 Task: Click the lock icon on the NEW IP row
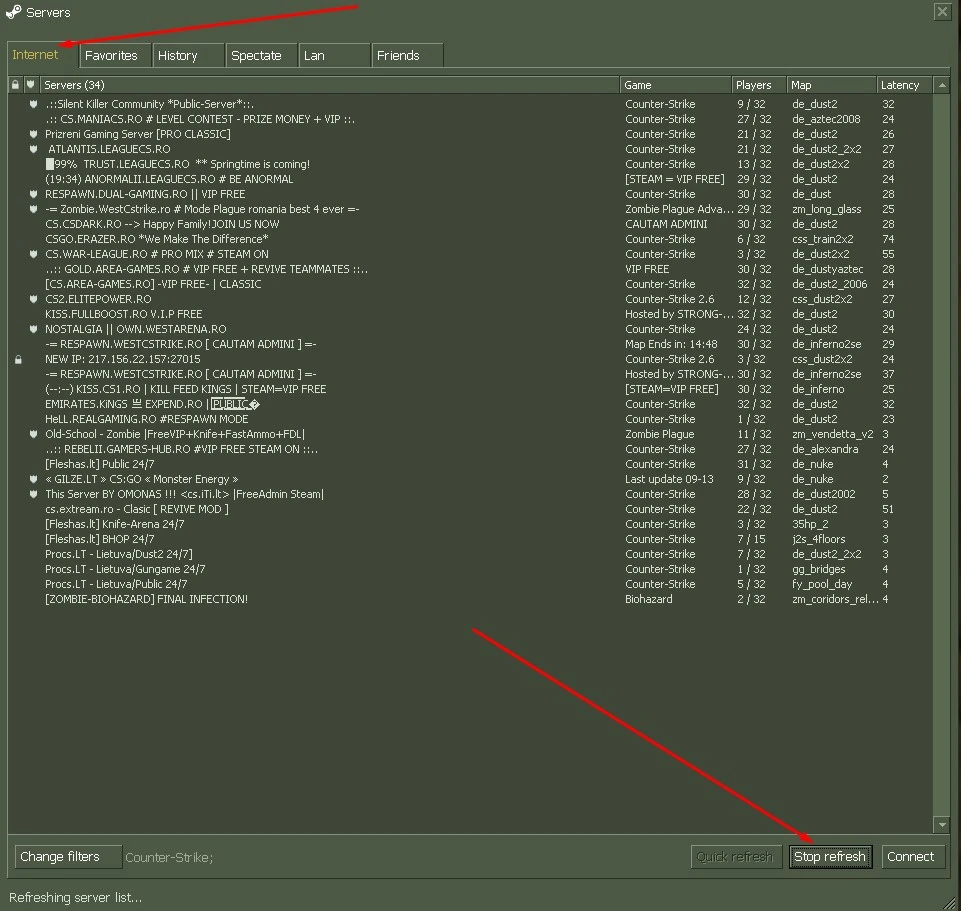18,360
